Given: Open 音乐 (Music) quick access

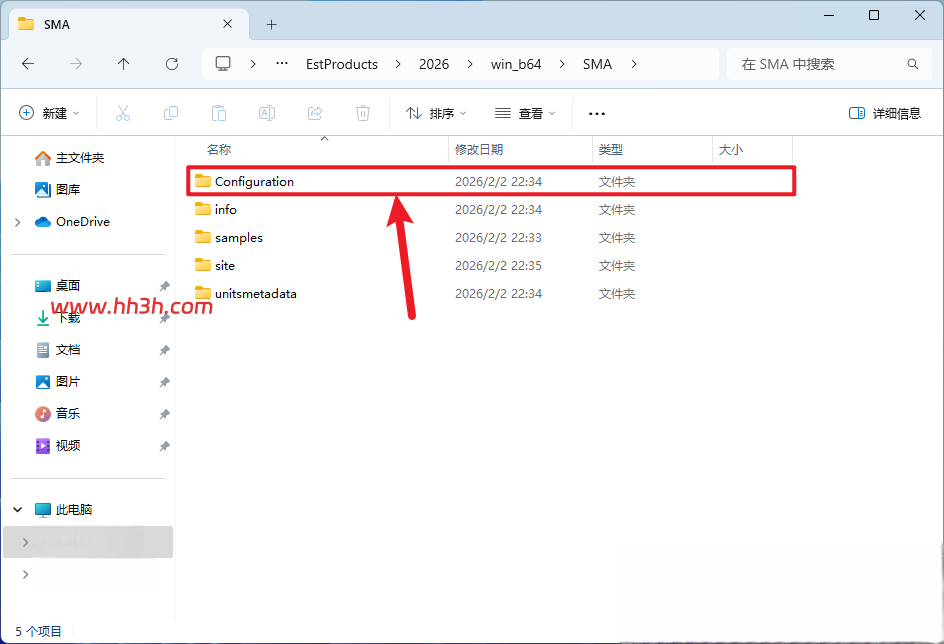Looking at the screenshot, I should point(58,413).
